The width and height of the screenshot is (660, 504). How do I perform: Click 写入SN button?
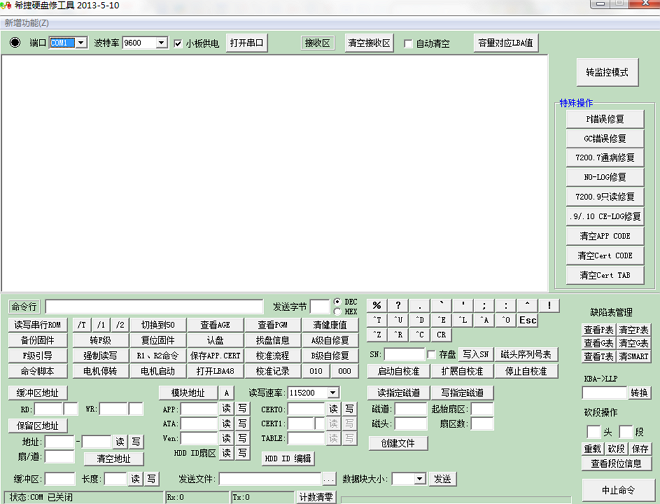[x=476, y=355]
